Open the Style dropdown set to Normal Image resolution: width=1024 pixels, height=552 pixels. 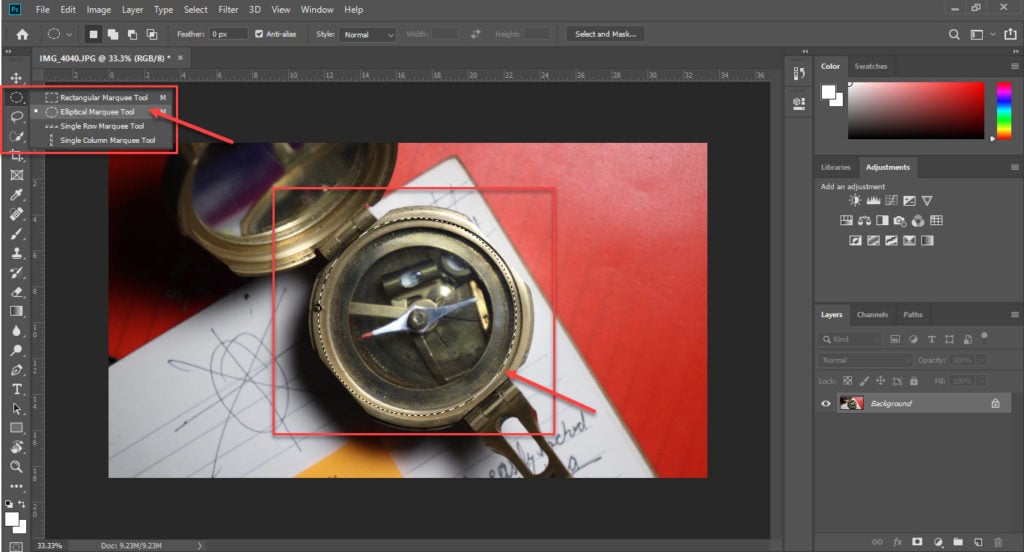[x=368, y=35]
